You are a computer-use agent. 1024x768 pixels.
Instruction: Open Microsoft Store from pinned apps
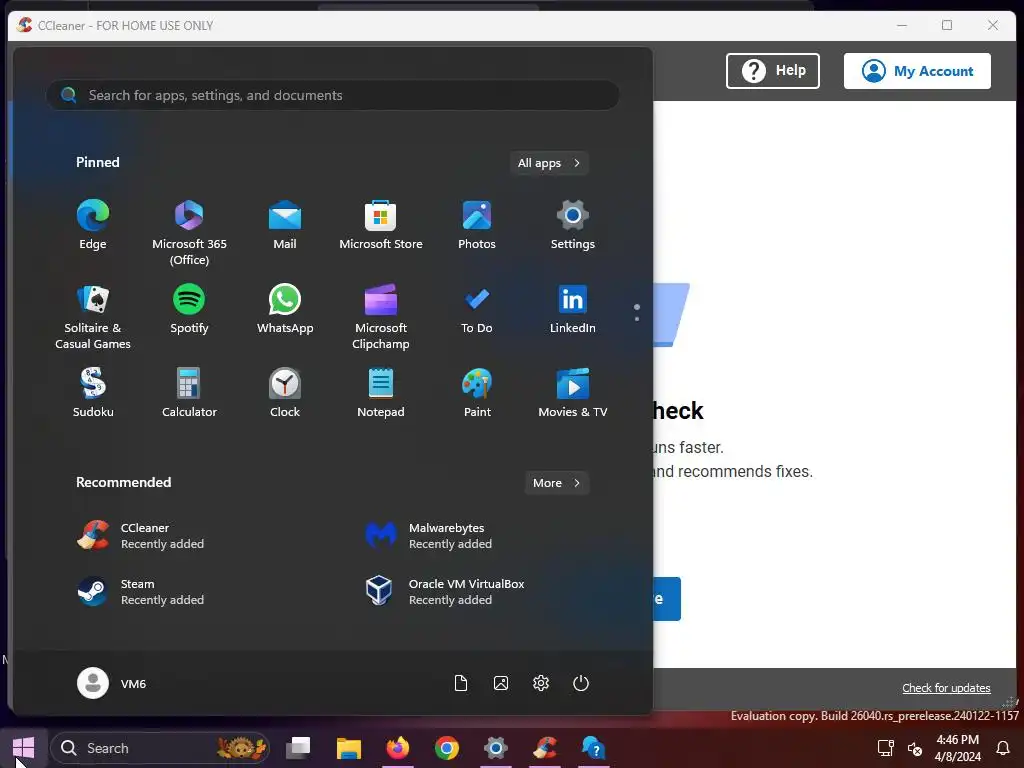pos(381,225)
